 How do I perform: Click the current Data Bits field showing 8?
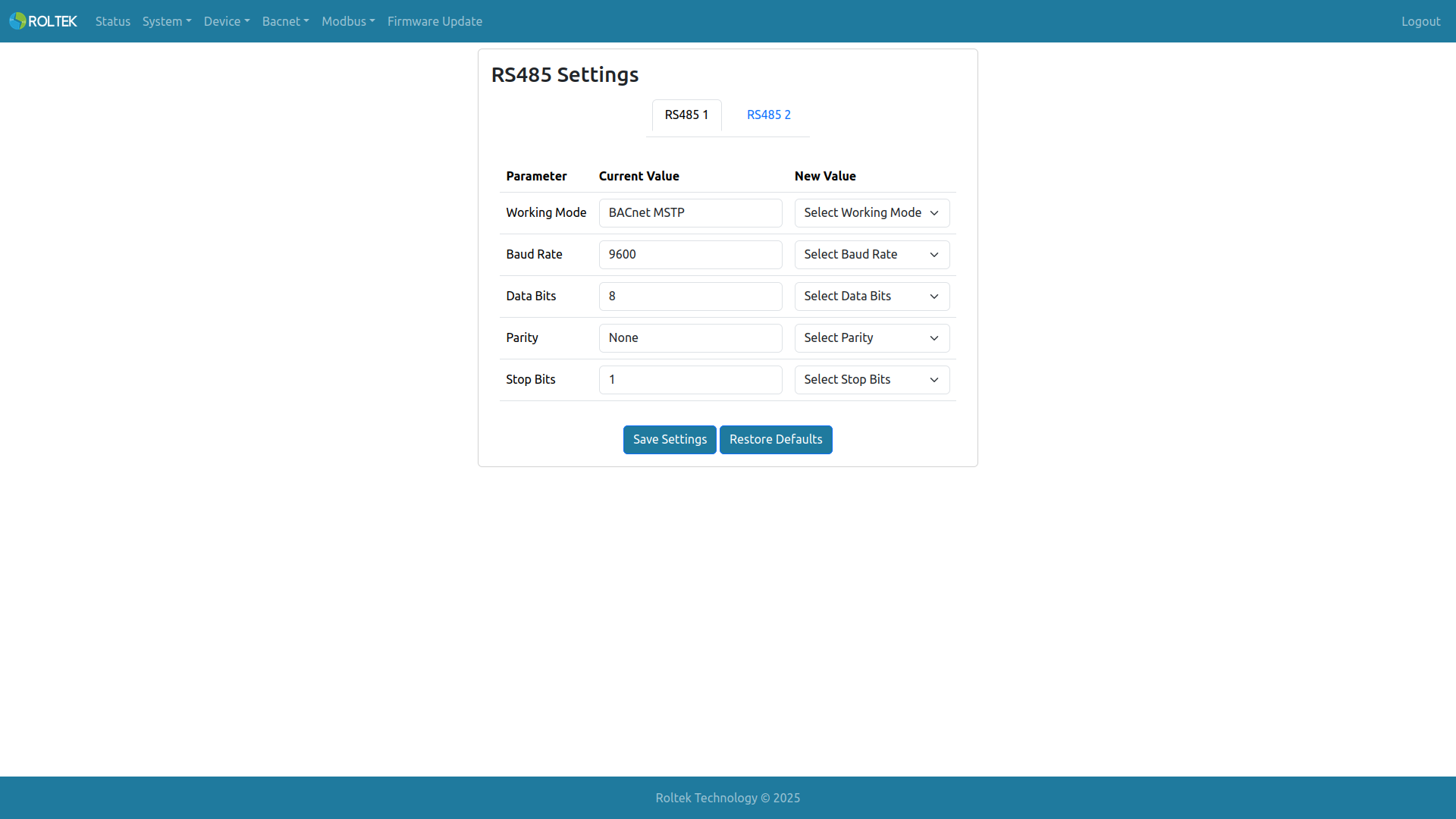click(690, 297)
